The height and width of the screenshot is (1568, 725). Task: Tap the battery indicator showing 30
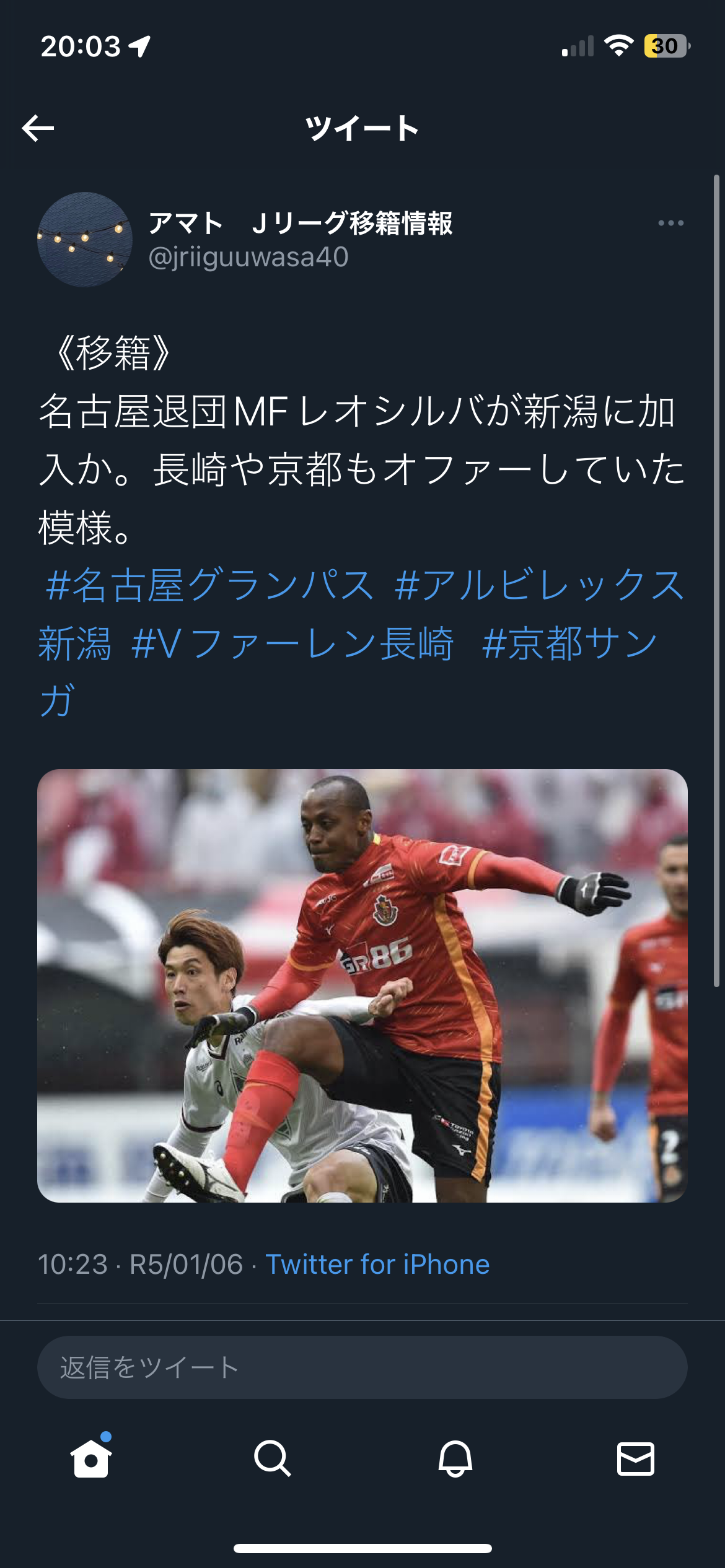pos(667,46)
